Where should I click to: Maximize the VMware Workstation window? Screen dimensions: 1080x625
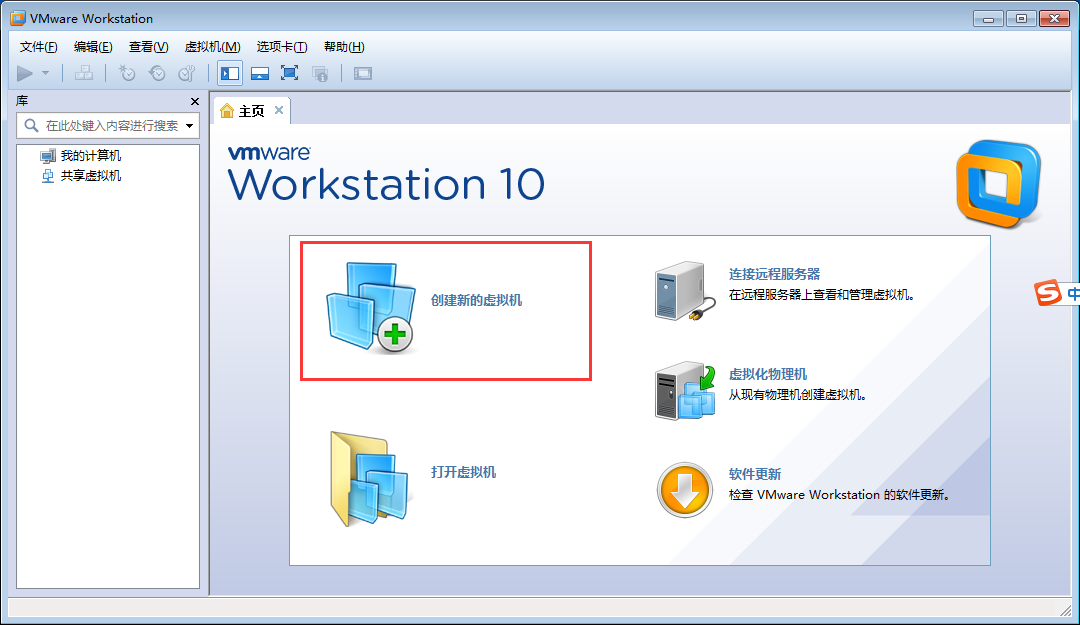pyautogui.click(x=1021, y=19)
